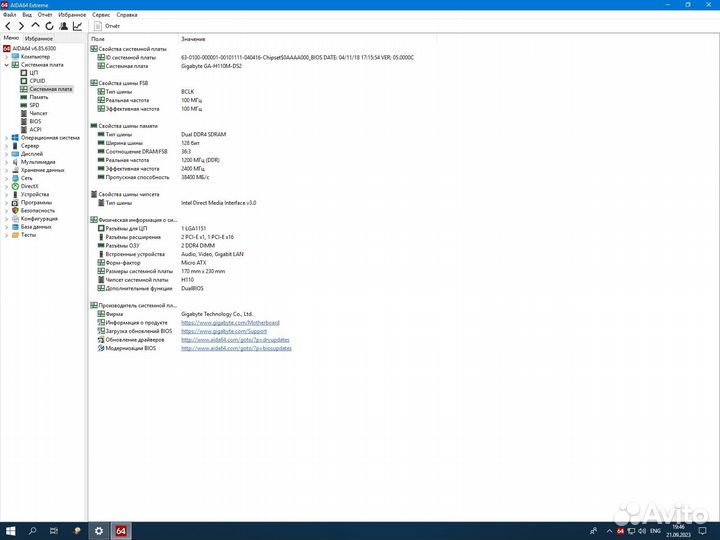Open the Справка menu
The image size is (720, 540).
click(127, 16)
